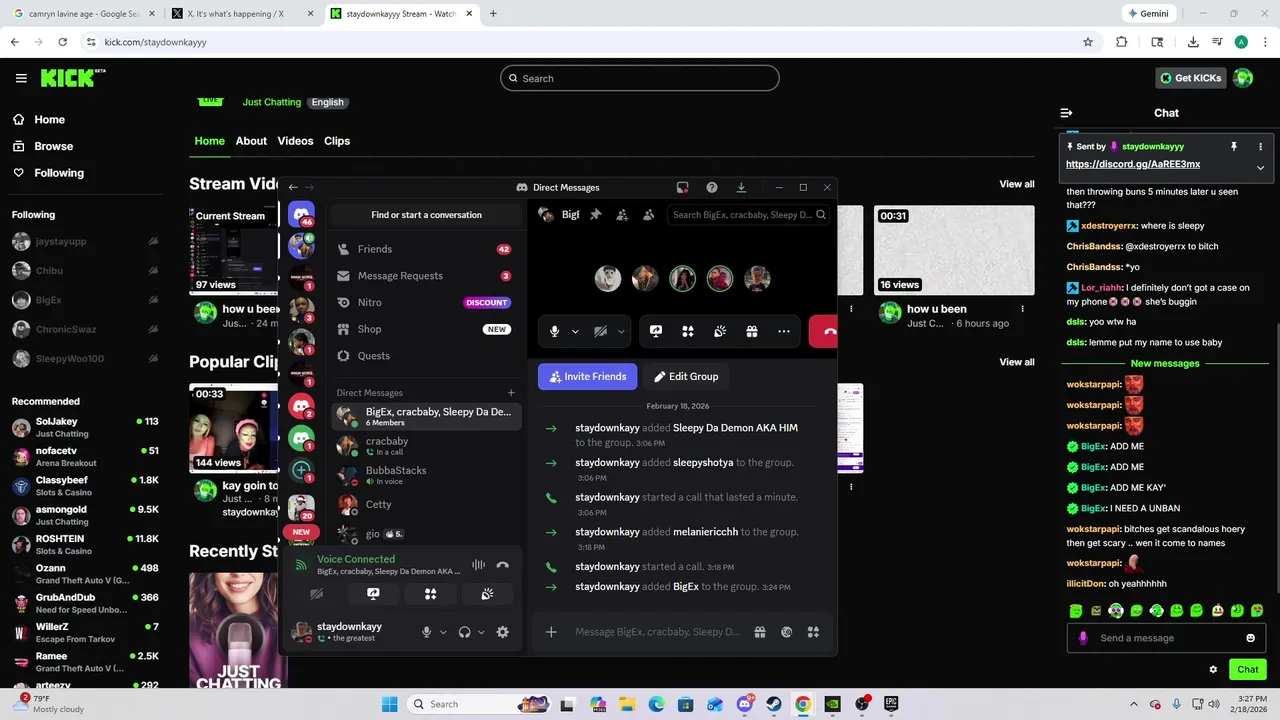Open Discord home direct messages icon

(x=301, y=214)
